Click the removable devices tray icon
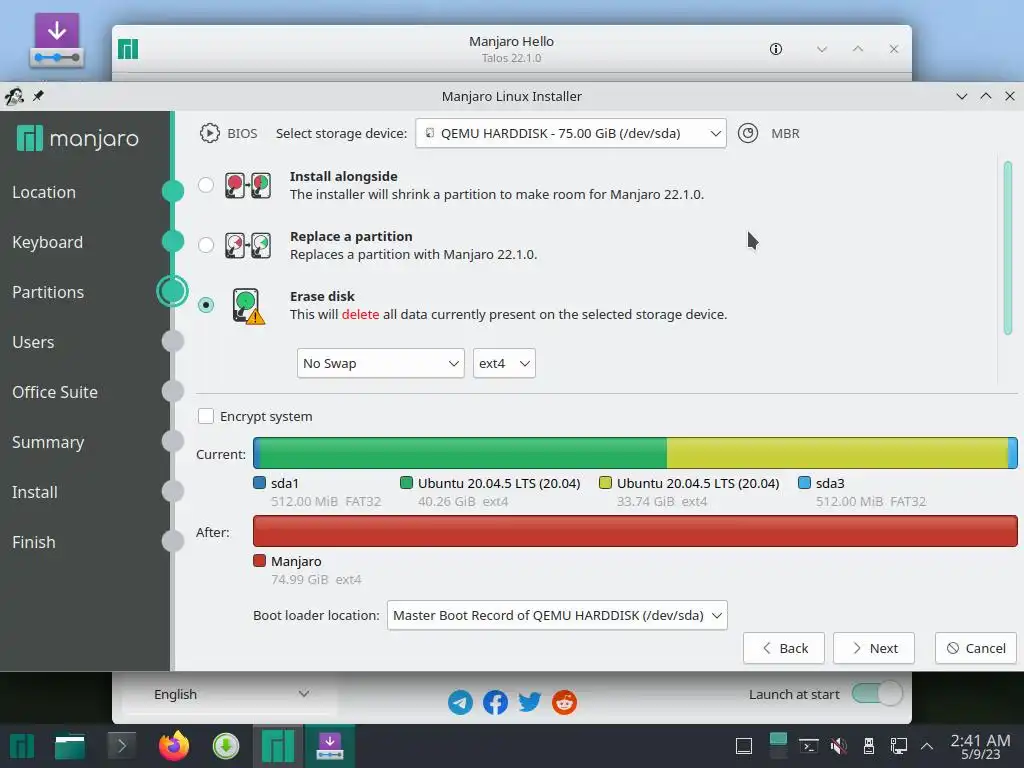Screen dimensions: 1024x768 tap(869, 746)
